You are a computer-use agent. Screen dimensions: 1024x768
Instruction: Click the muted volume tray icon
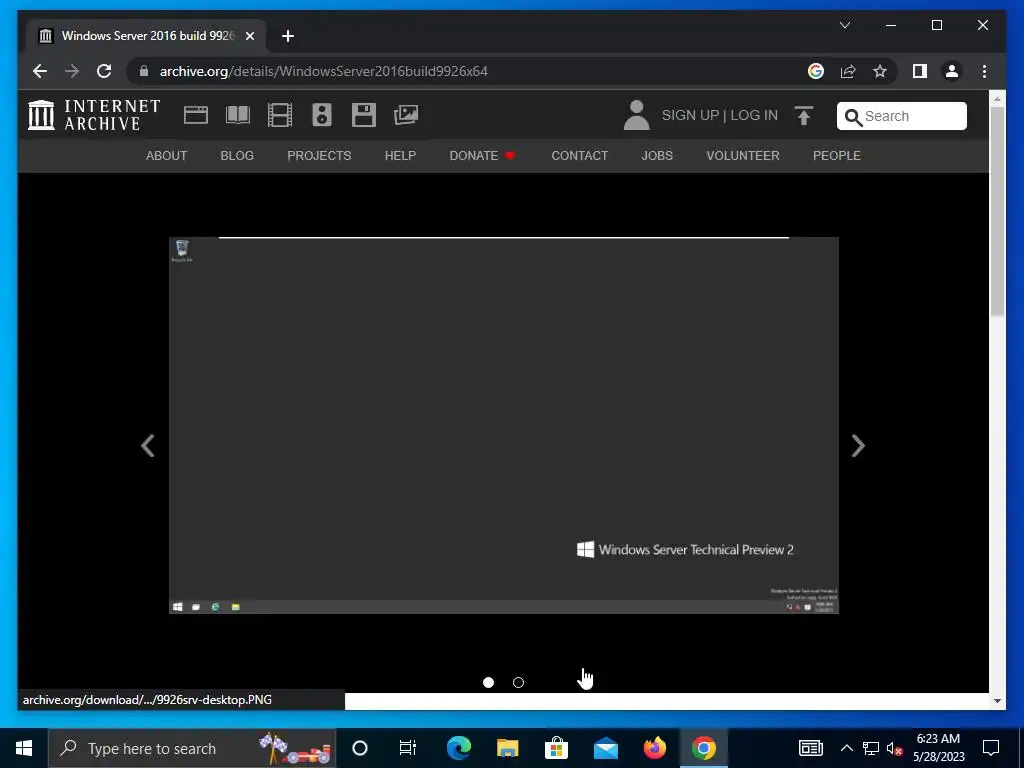[x=894, y=748]
